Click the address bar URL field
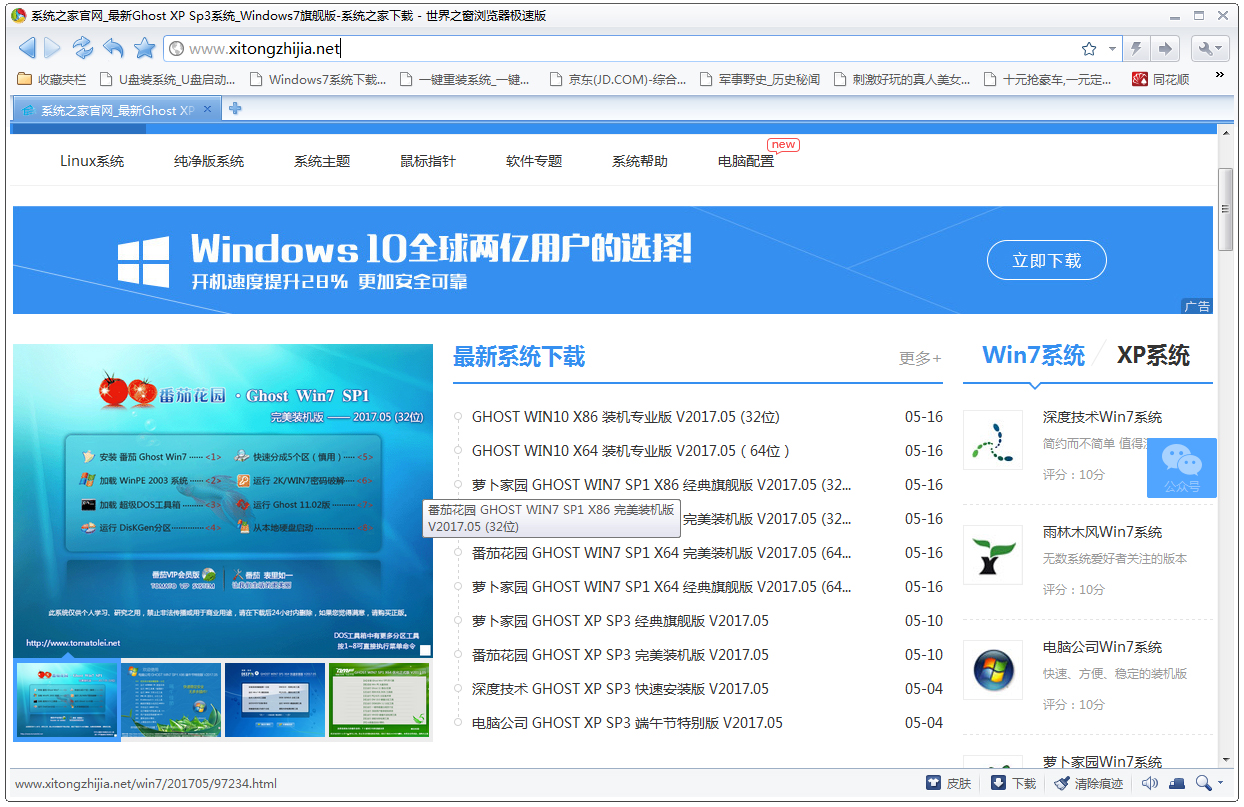1244x807 pixels. click(x=620, y=49)
